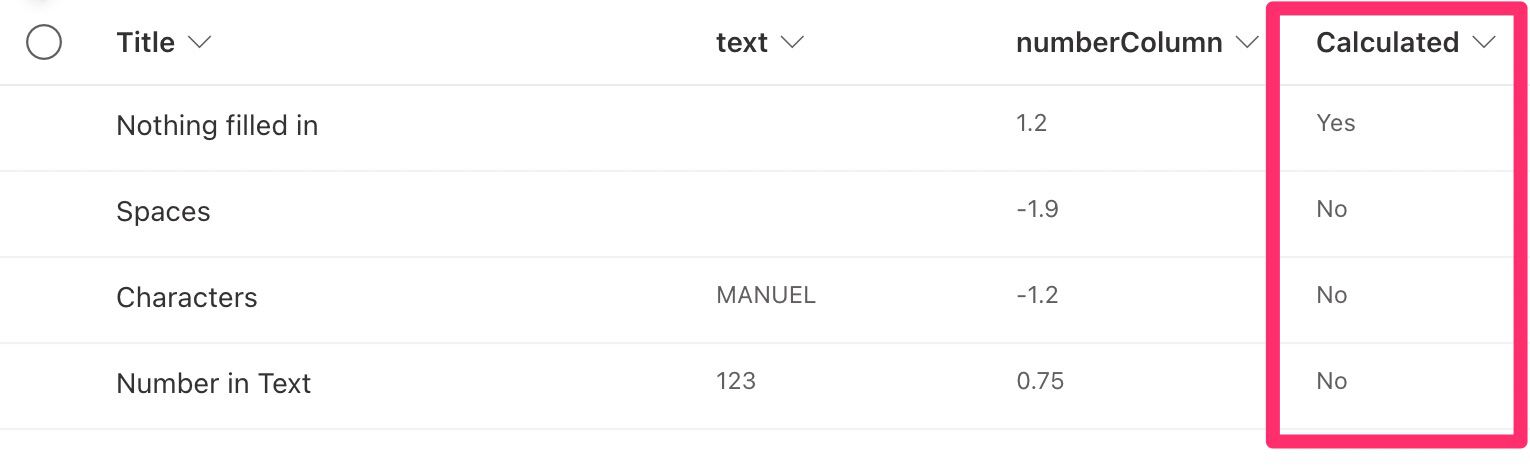Expand the Calculated column chevron

pos(1483,43)
